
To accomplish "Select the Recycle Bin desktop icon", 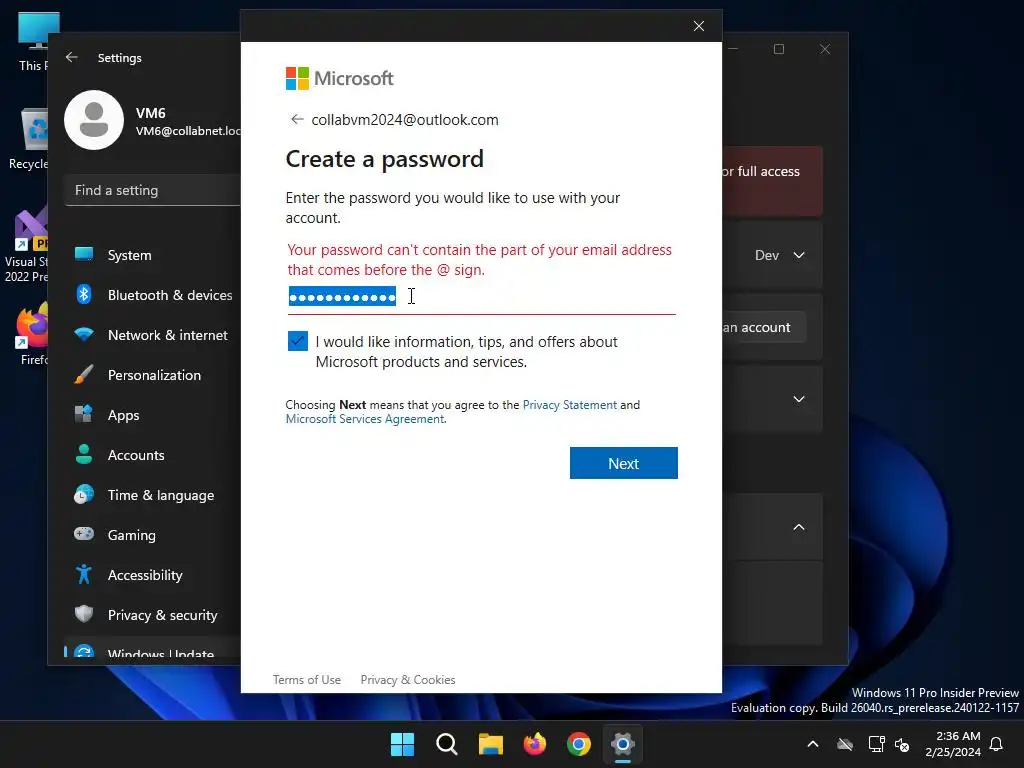I will pos(29,139).
